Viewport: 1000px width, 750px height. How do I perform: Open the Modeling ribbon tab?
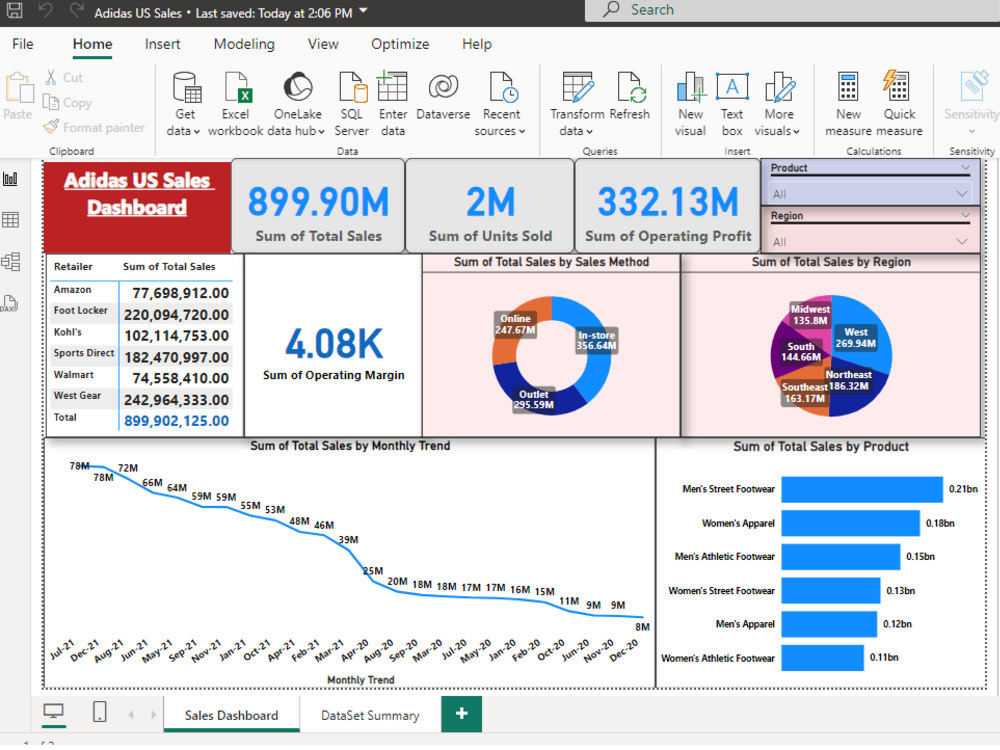pyautogui.click(x=244, y=44)
